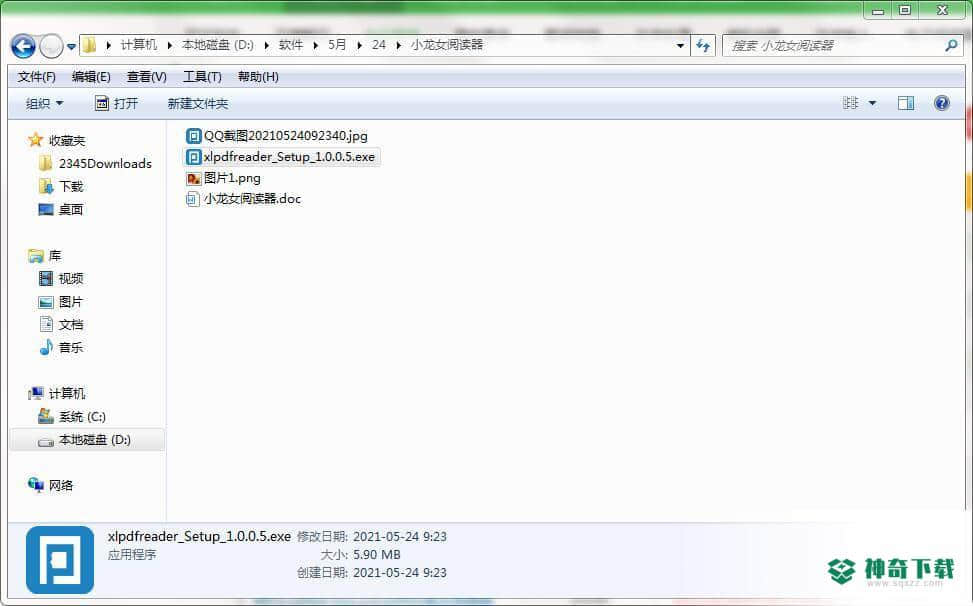Select 计算机 in the navigation pane

tap(67, 393)
